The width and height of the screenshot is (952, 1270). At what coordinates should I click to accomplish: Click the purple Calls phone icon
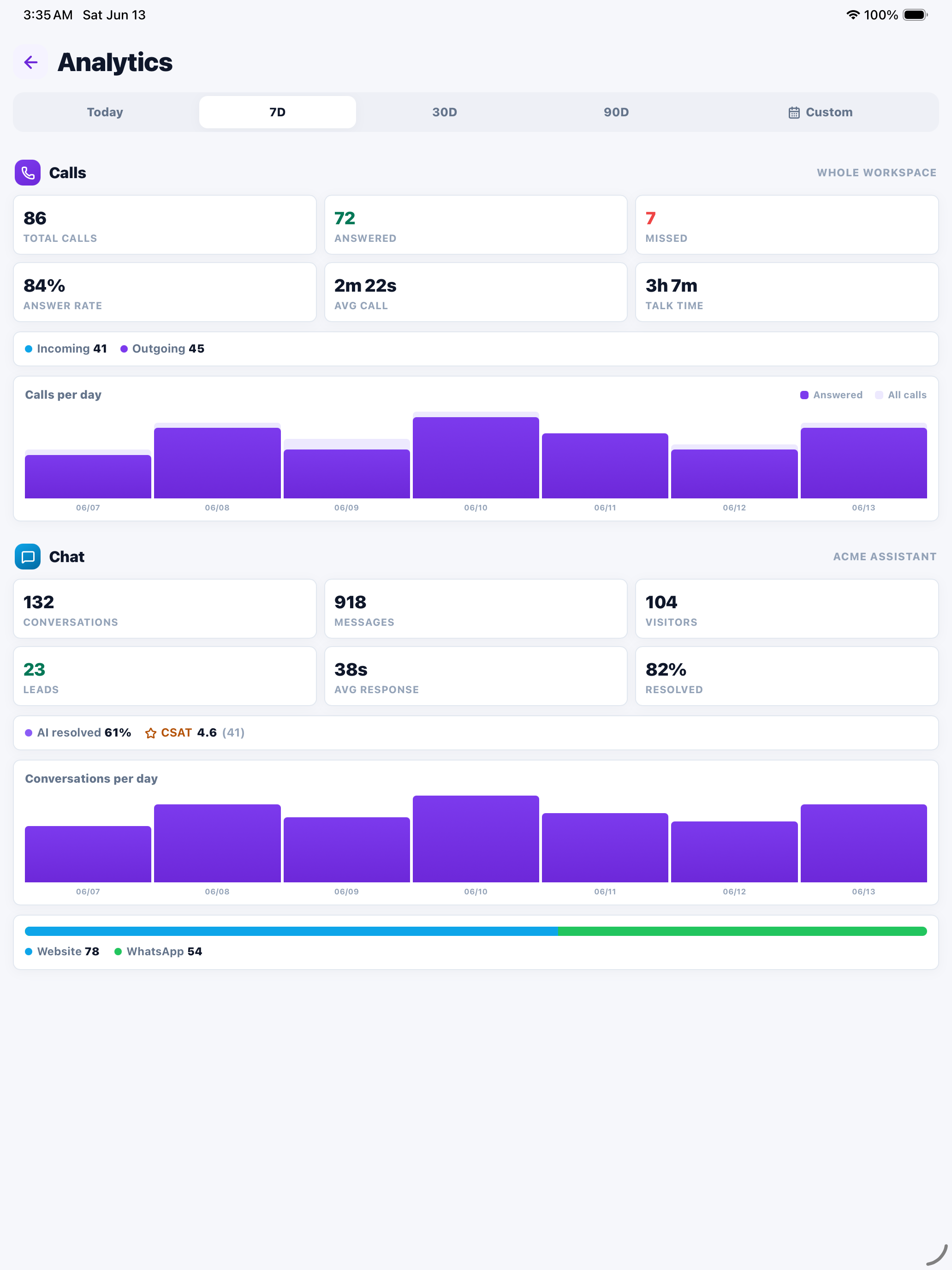coord(28,173)
